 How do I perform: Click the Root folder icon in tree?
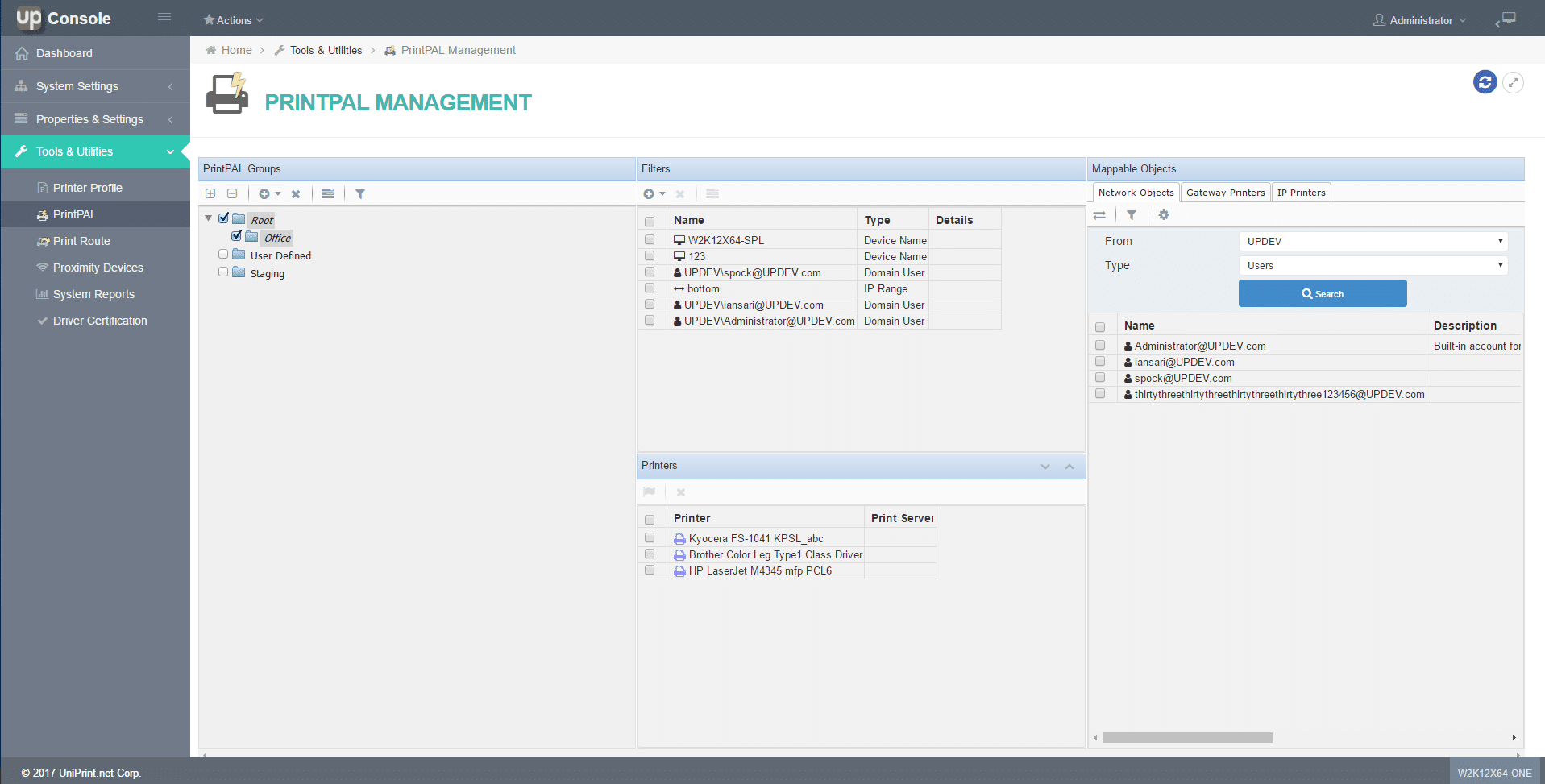point(239,218)
